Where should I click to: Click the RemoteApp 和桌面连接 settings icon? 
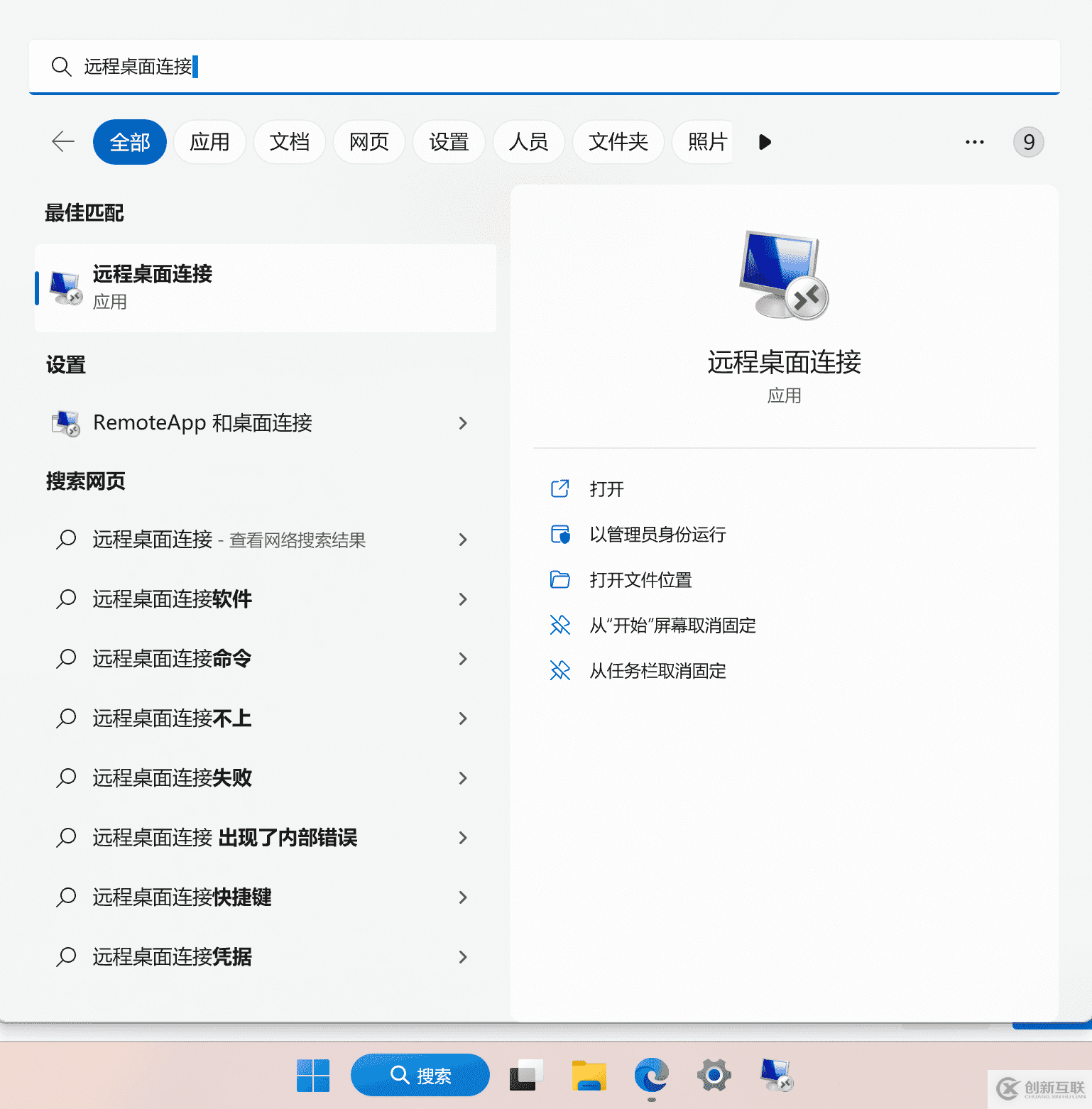[x=65, y=423]
